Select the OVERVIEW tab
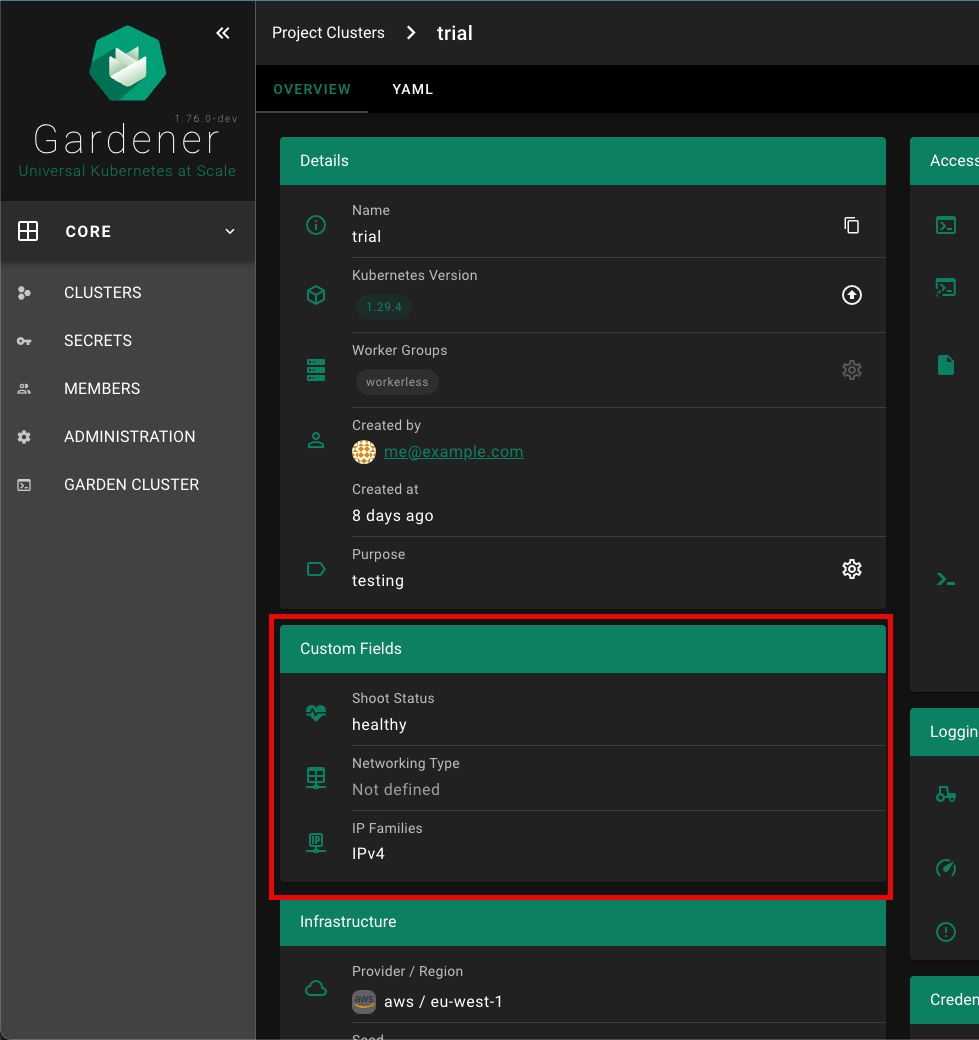This screenshot has width=979, height=1040. (x=312, y=89)
